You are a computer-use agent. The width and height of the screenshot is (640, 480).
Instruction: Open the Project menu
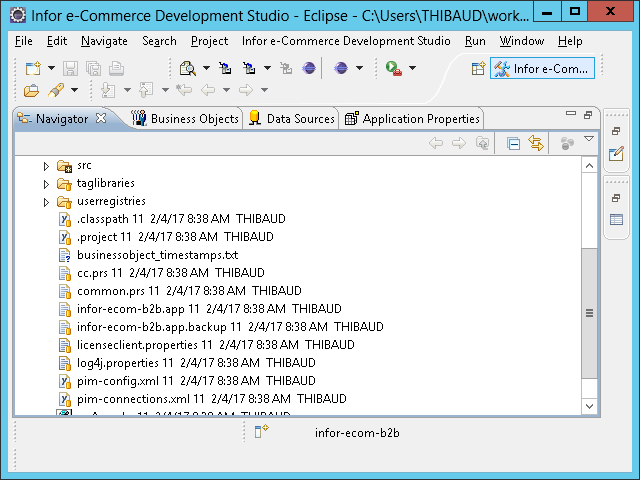(209, 41)
